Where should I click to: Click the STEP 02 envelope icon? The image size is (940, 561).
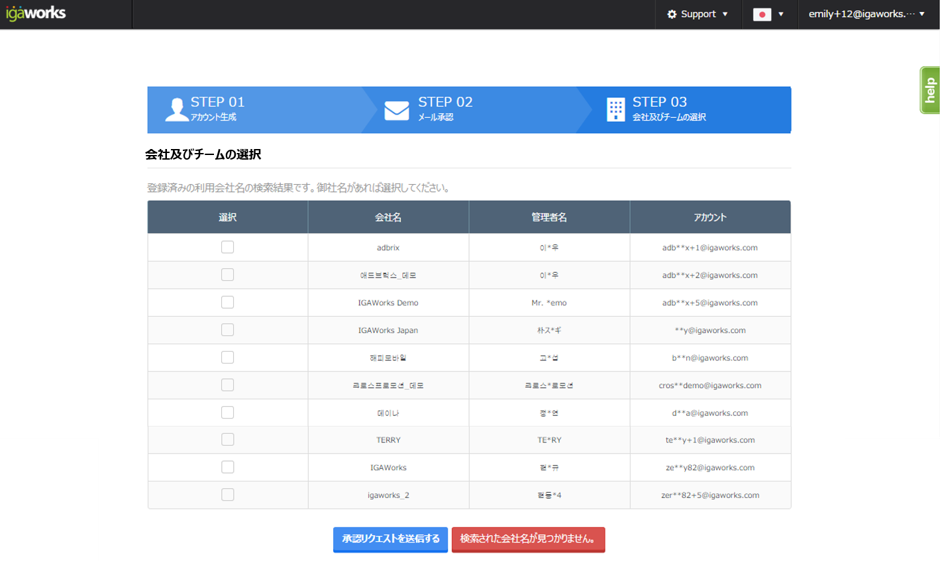point(396,110)
